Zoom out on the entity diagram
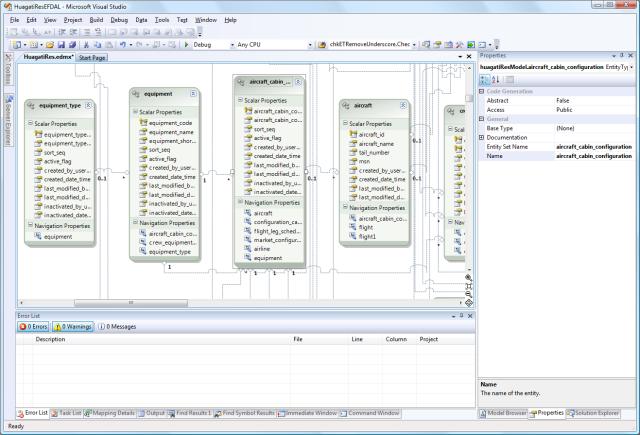640x435 pixels. (x=469, y=294)
